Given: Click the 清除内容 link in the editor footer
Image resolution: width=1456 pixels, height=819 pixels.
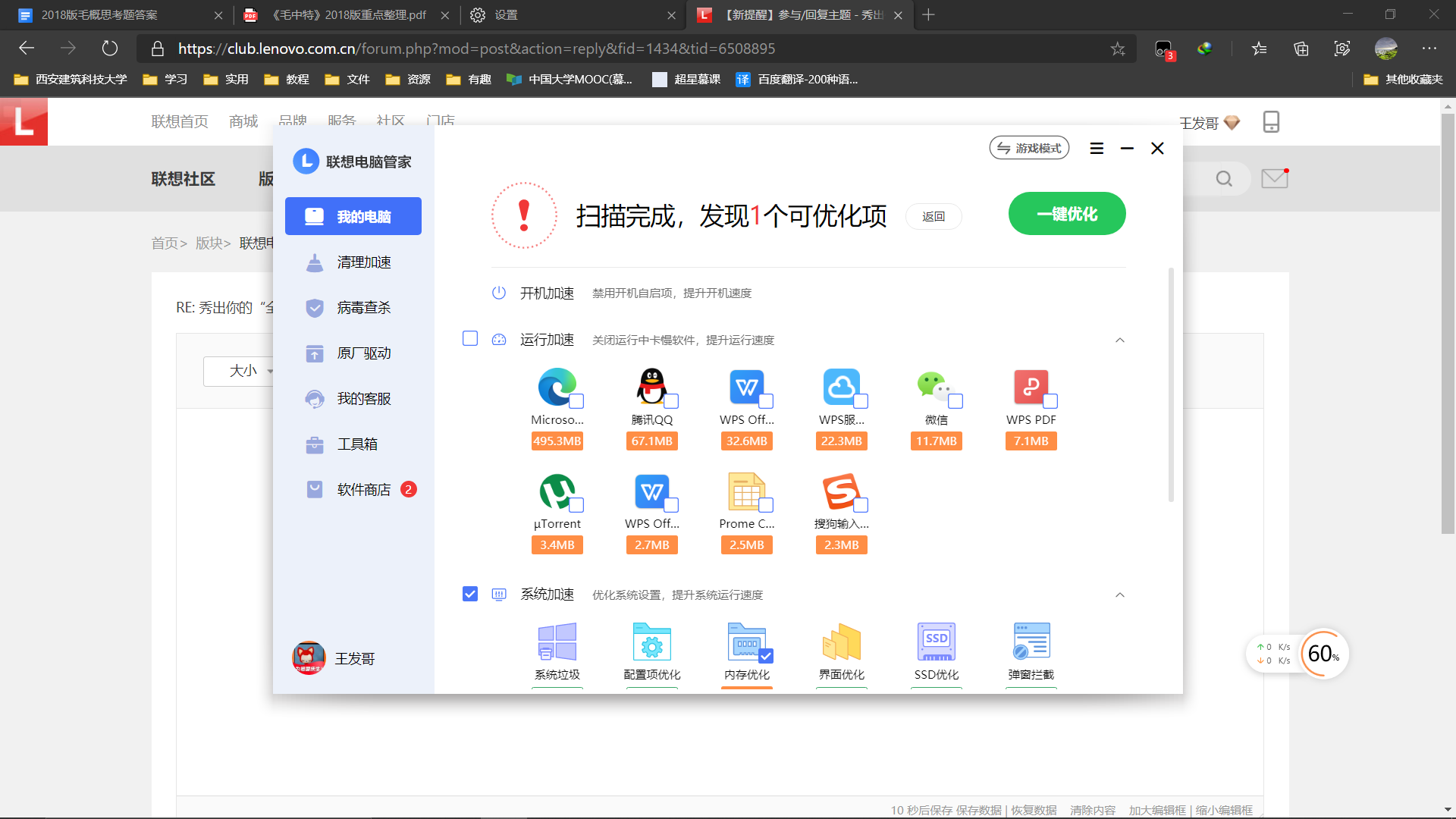Looking at the screenshot, I should pyautogui.click(x=1093, y=810).
